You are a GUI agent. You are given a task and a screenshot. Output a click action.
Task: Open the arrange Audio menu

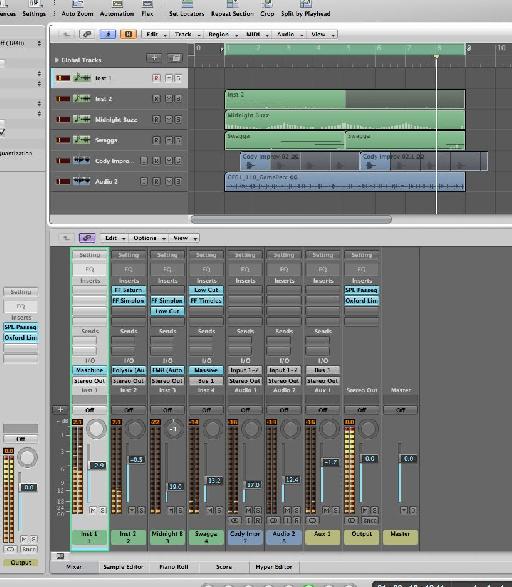[289, 34]
